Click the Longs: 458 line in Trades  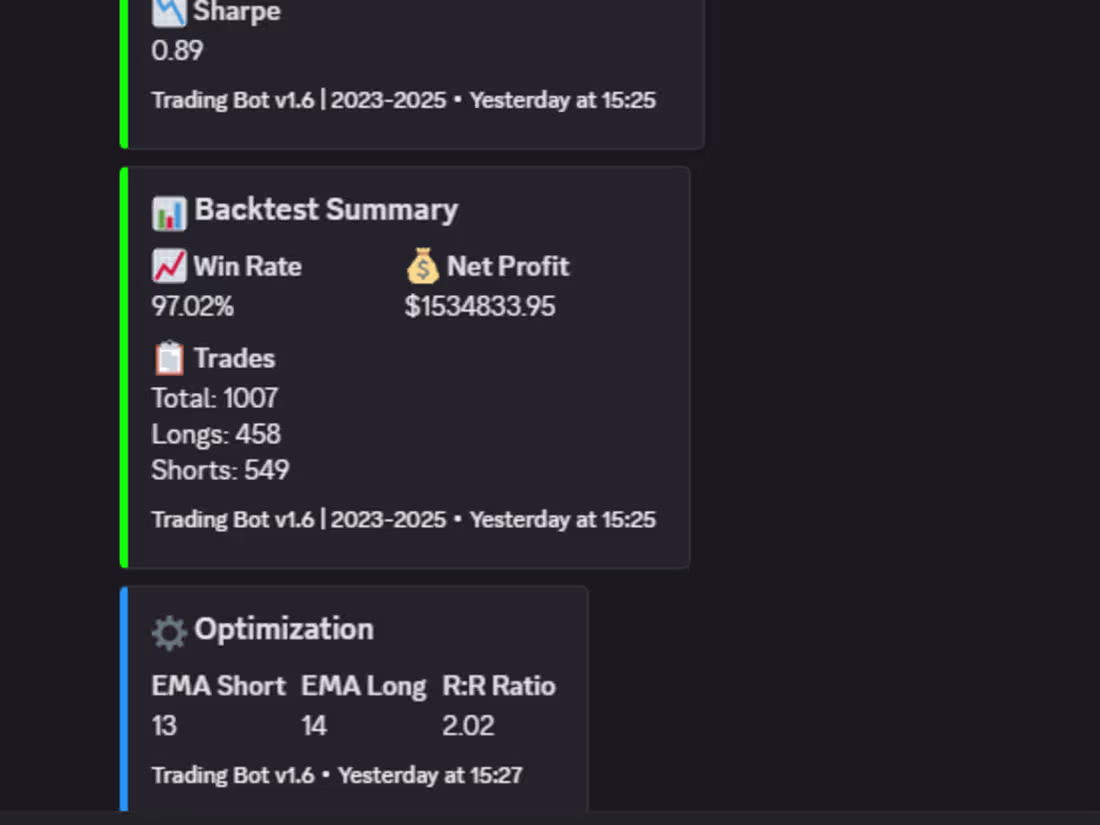216,434
